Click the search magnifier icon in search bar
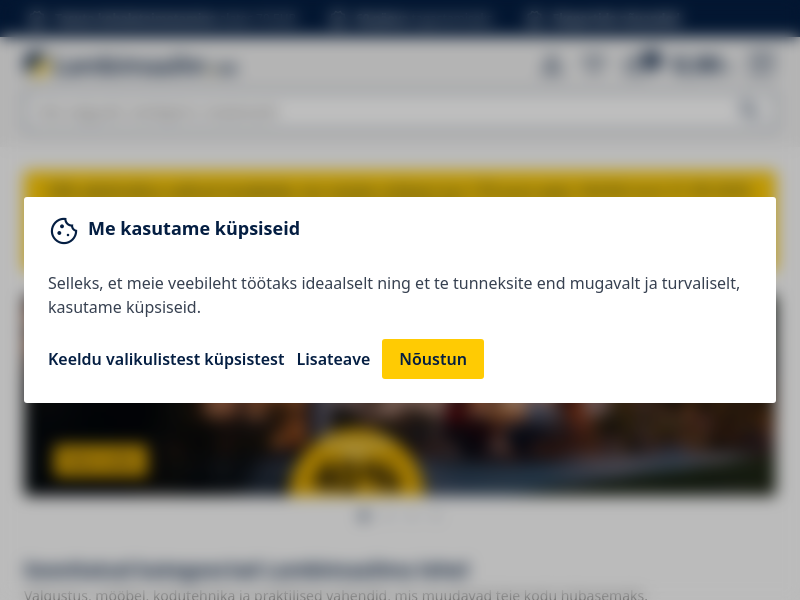This screenshot has height=600, width=800. pyautogui.click(x=750, y=109)
